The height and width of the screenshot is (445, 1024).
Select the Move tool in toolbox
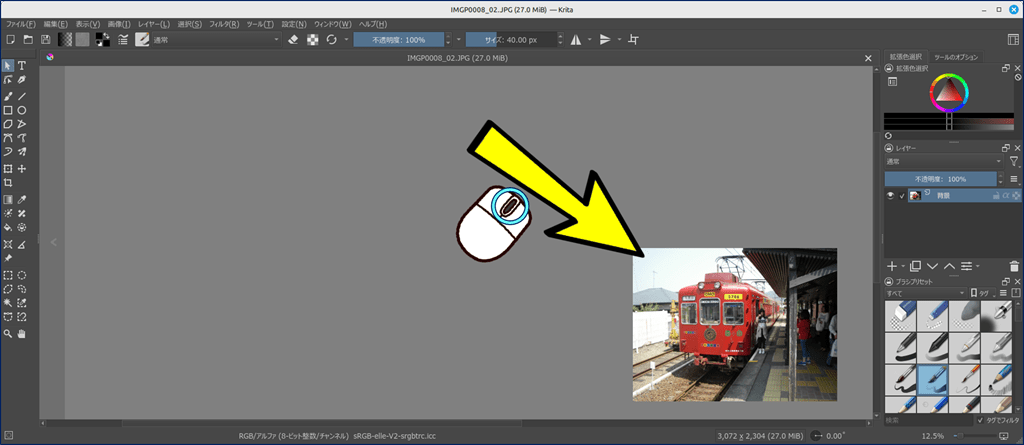(x=22, y=169)
